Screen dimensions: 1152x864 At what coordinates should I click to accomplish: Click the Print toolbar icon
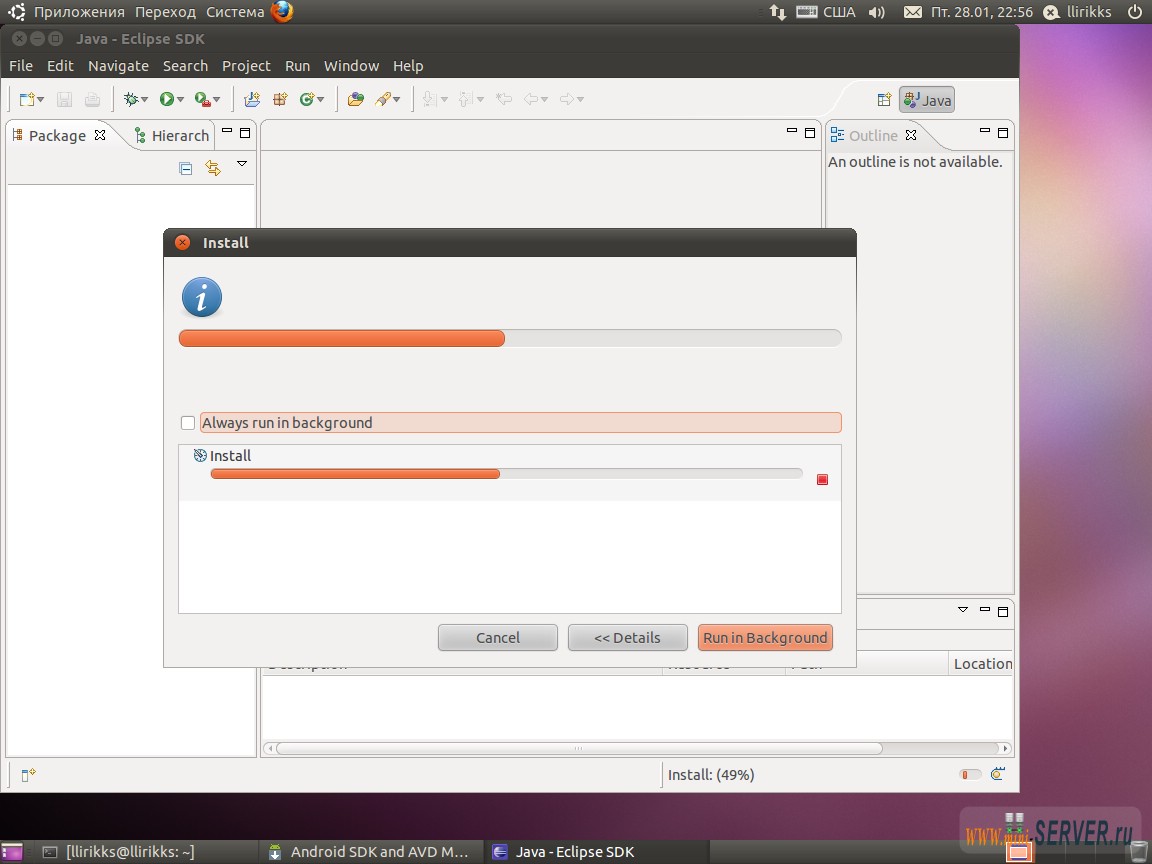pyautogui.click(x=93, y=99)
